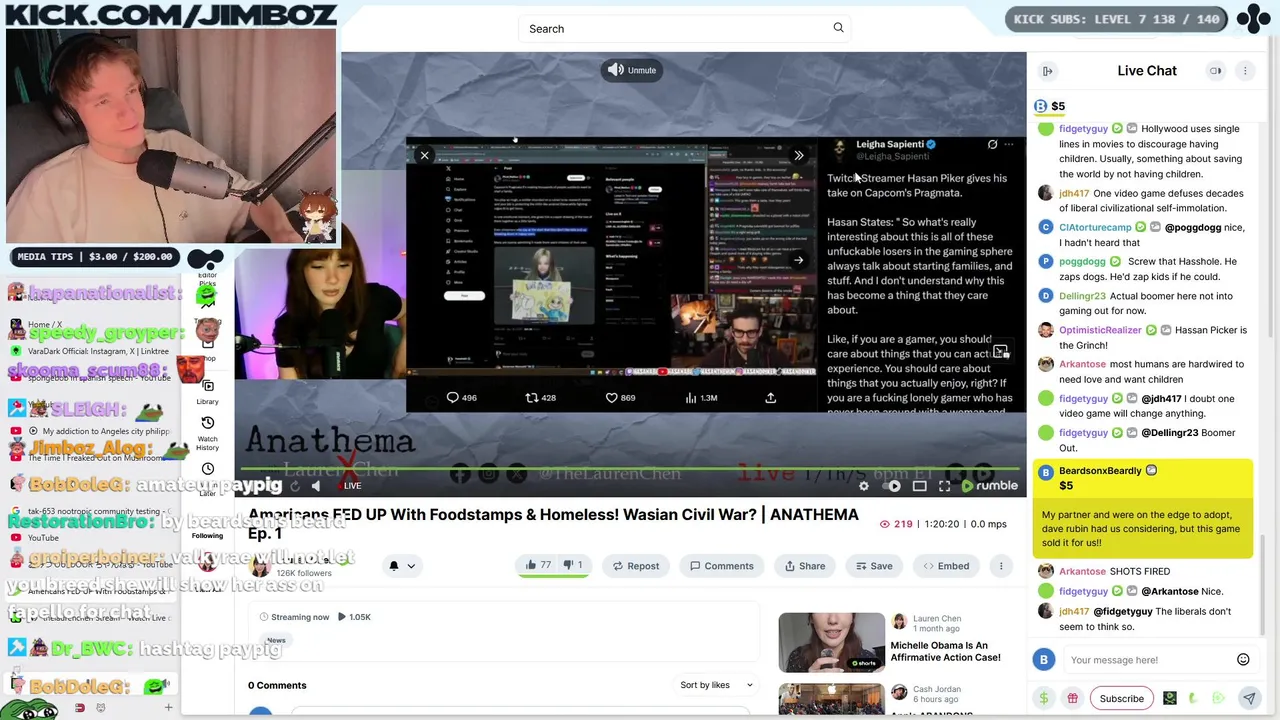The width and height of the screenshot is (1280, 720).
Task: Click the Rumble logo in player
Action: point(989,486)
